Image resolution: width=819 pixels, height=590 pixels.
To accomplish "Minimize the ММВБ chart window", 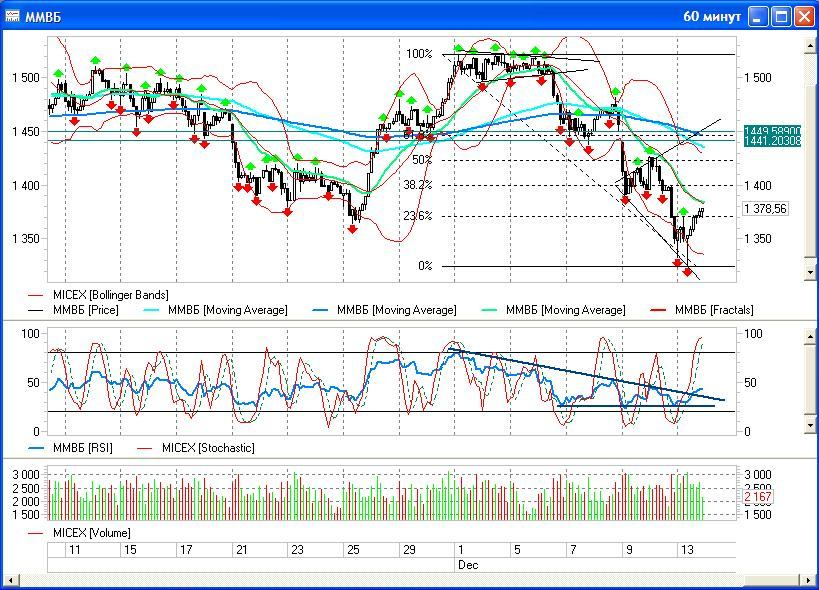I will click(757, 17).
